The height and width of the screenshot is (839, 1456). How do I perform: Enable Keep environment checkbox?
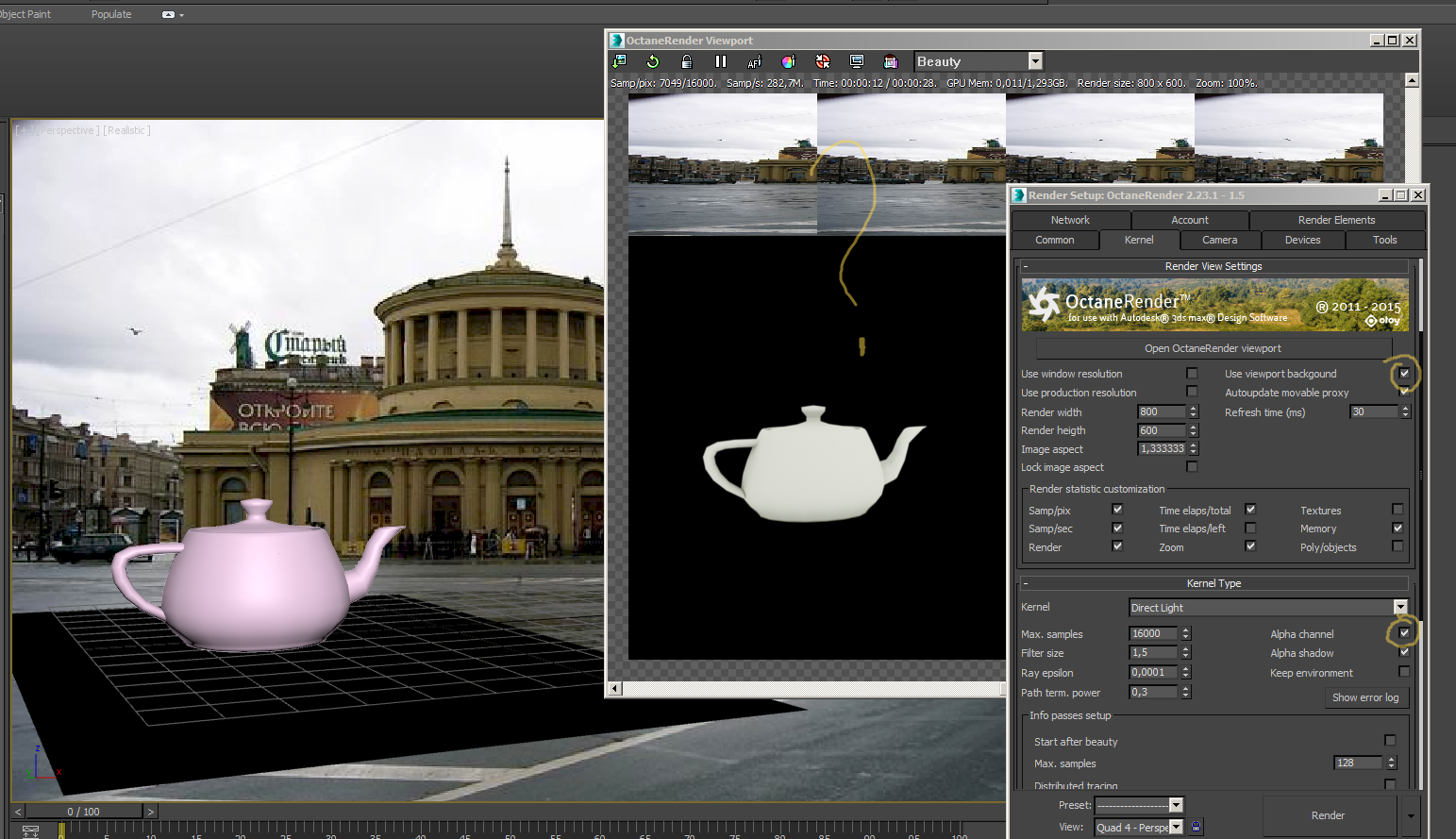pyautogui.click(x=1404, y=672)
